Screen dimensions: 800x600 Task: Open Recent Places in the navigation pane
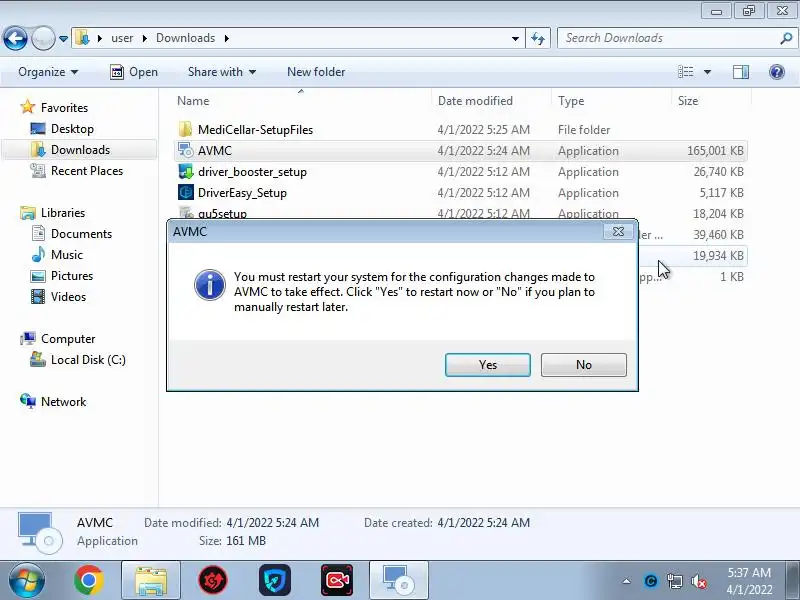(x=87, y=170)
